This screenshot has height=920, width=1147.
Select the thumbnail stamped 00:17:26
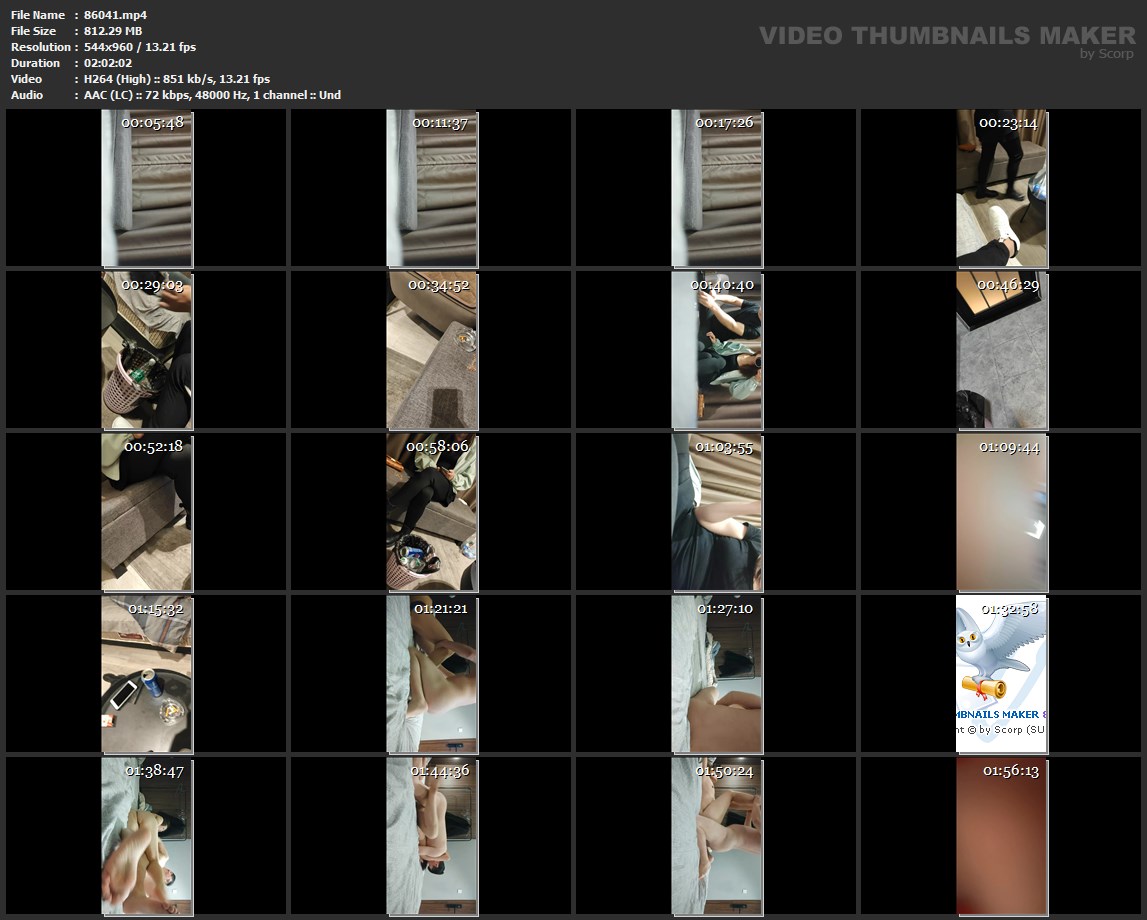click(717, 189)
